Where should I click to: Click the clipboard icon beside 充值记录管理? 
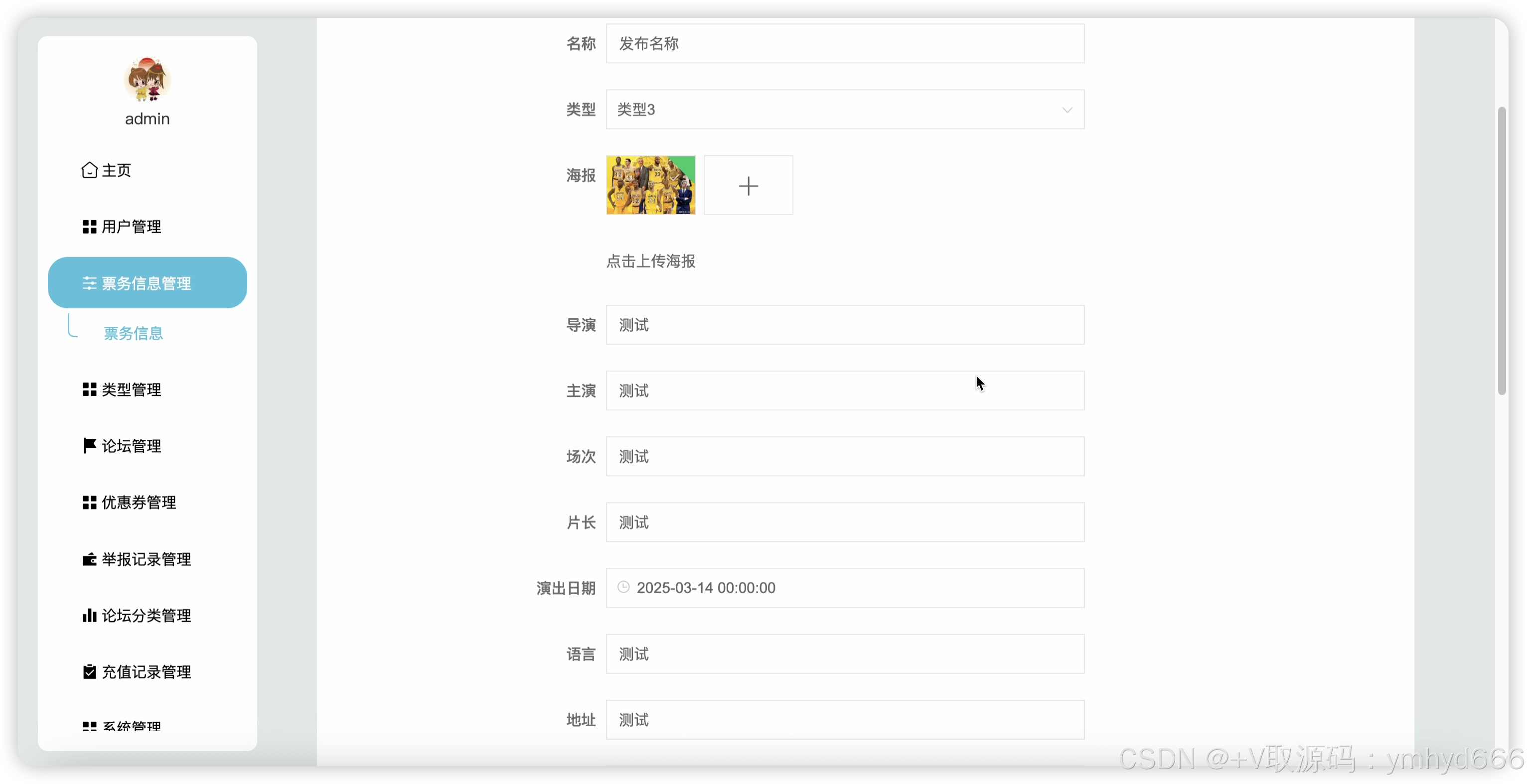(90, 672)
